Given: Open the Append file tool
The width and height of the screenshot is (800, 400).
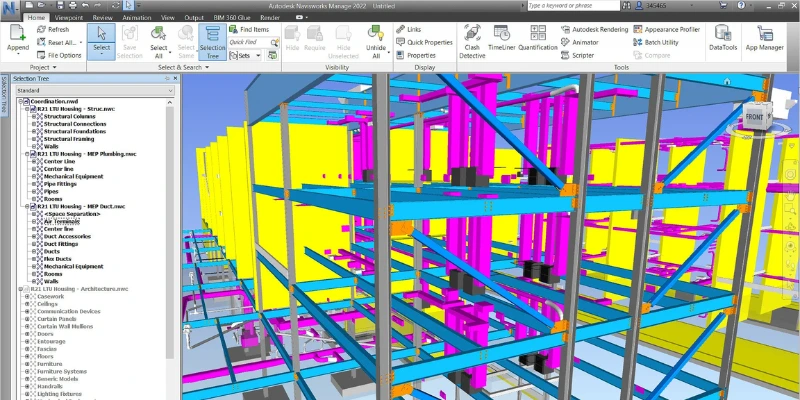Looking at the screenshot, I should (17, 38).
